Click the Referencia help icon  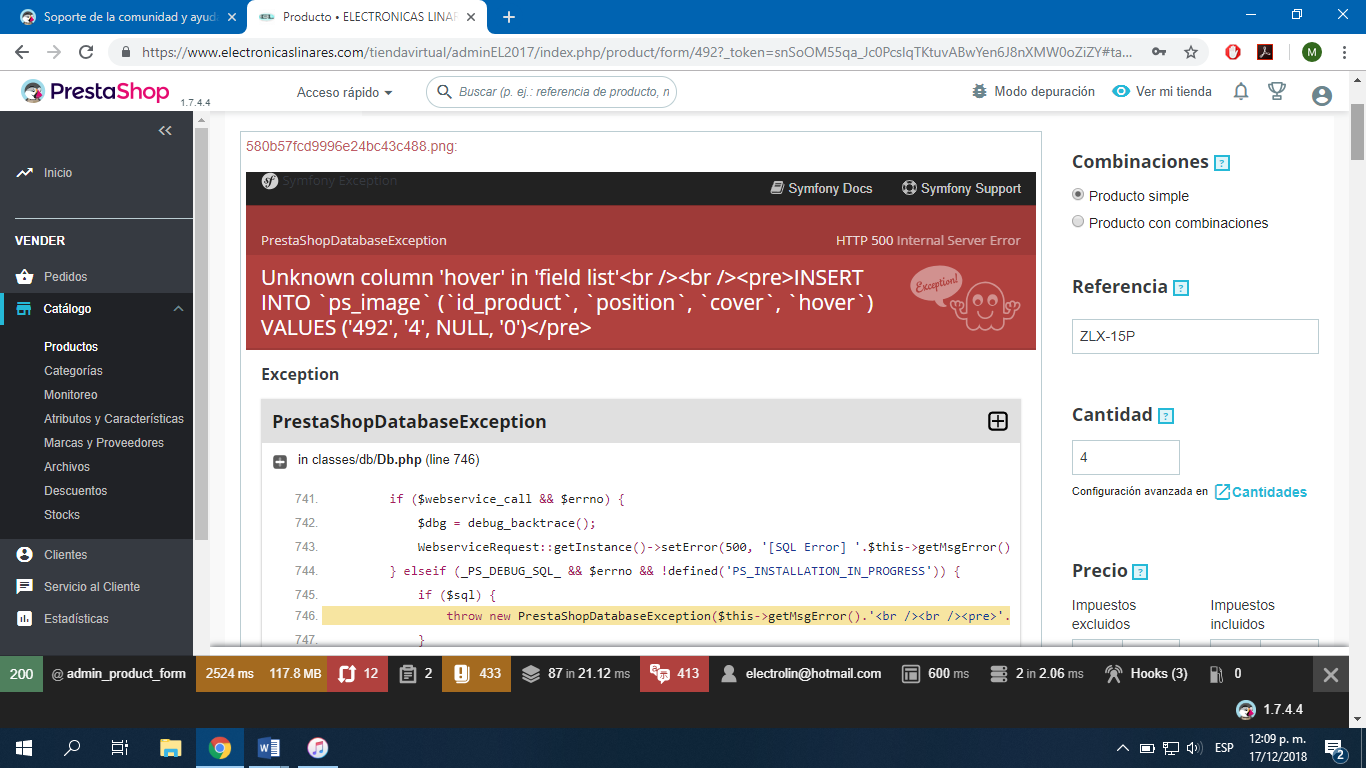coord(1181,288)
